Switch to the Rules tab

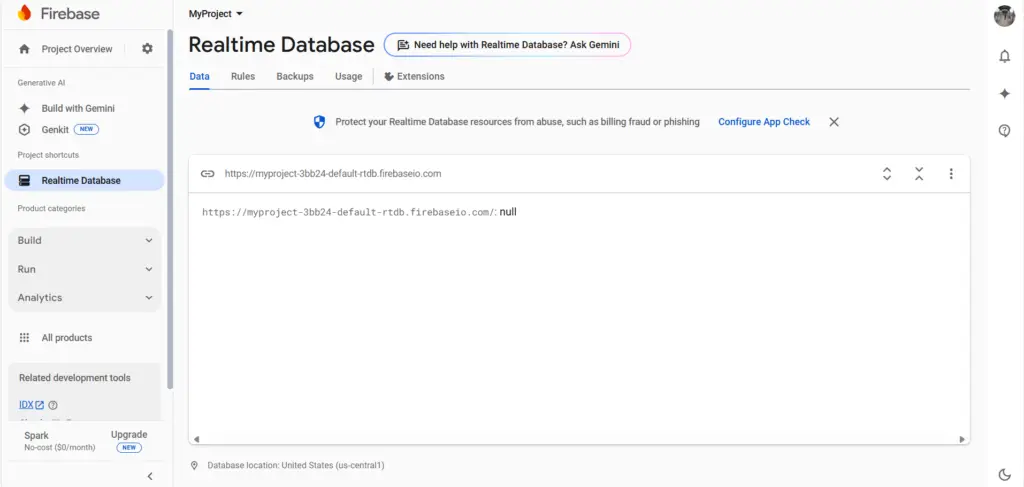pos(243,76)
